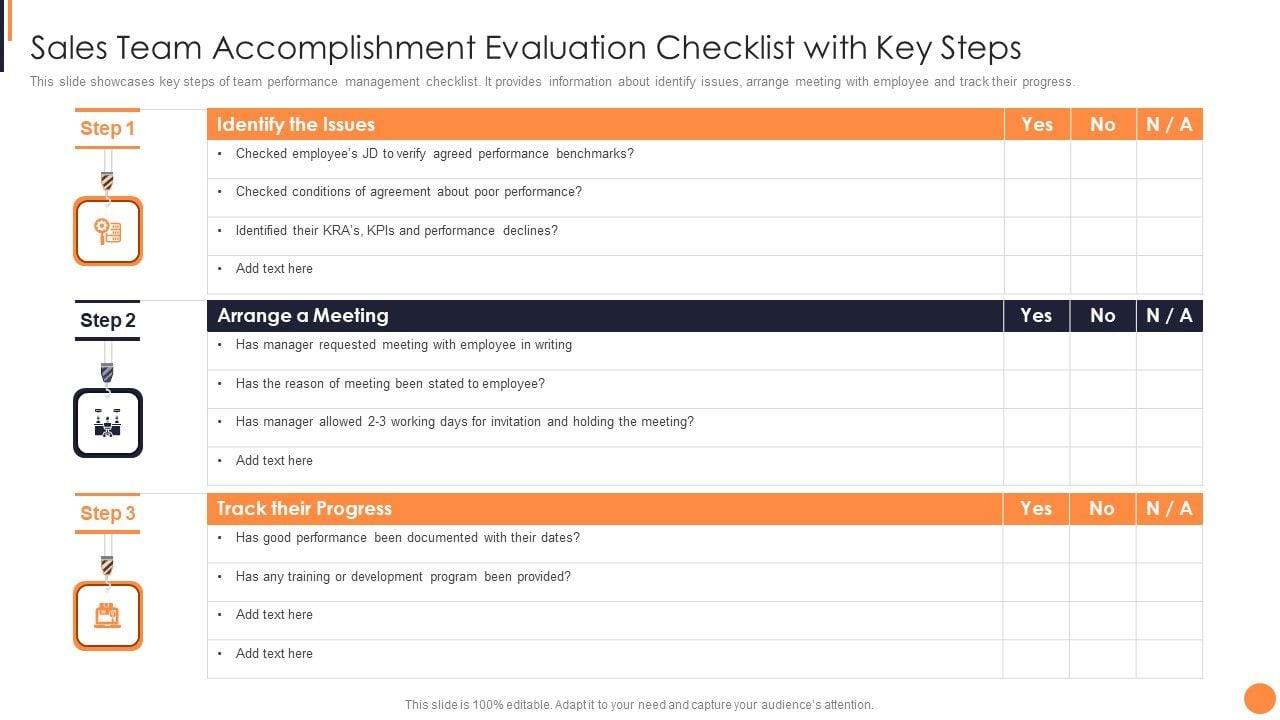Click the striped connector under Step 3
The width and height of the screenshot is (1280, 720).
(107, 566)
